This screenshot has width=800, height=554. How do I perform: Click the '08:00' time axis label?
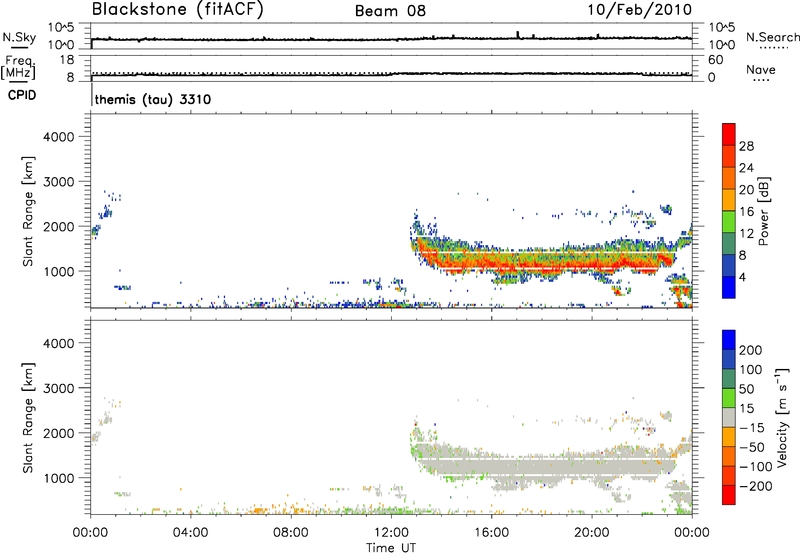(x=290, y=533)
